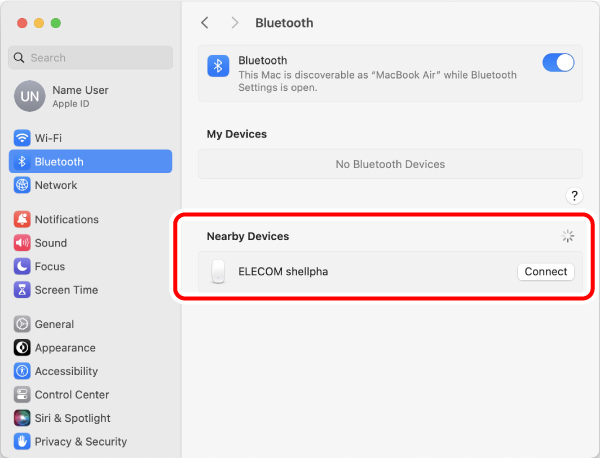Screen dimensions: 600x458
Task: Turn off the Bluetooth switch
Action: pyautogui.click(x=558, y=63)
